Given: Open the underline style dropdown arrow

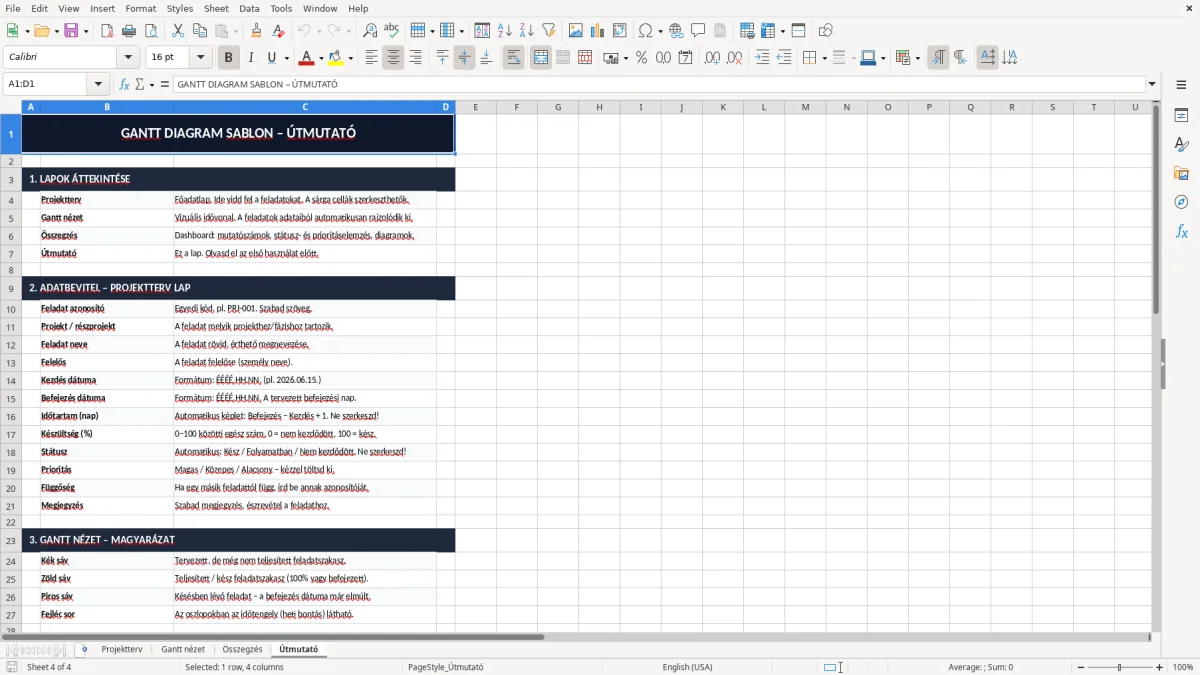Looking at the screenshot, I should click(x=286, y=58).
